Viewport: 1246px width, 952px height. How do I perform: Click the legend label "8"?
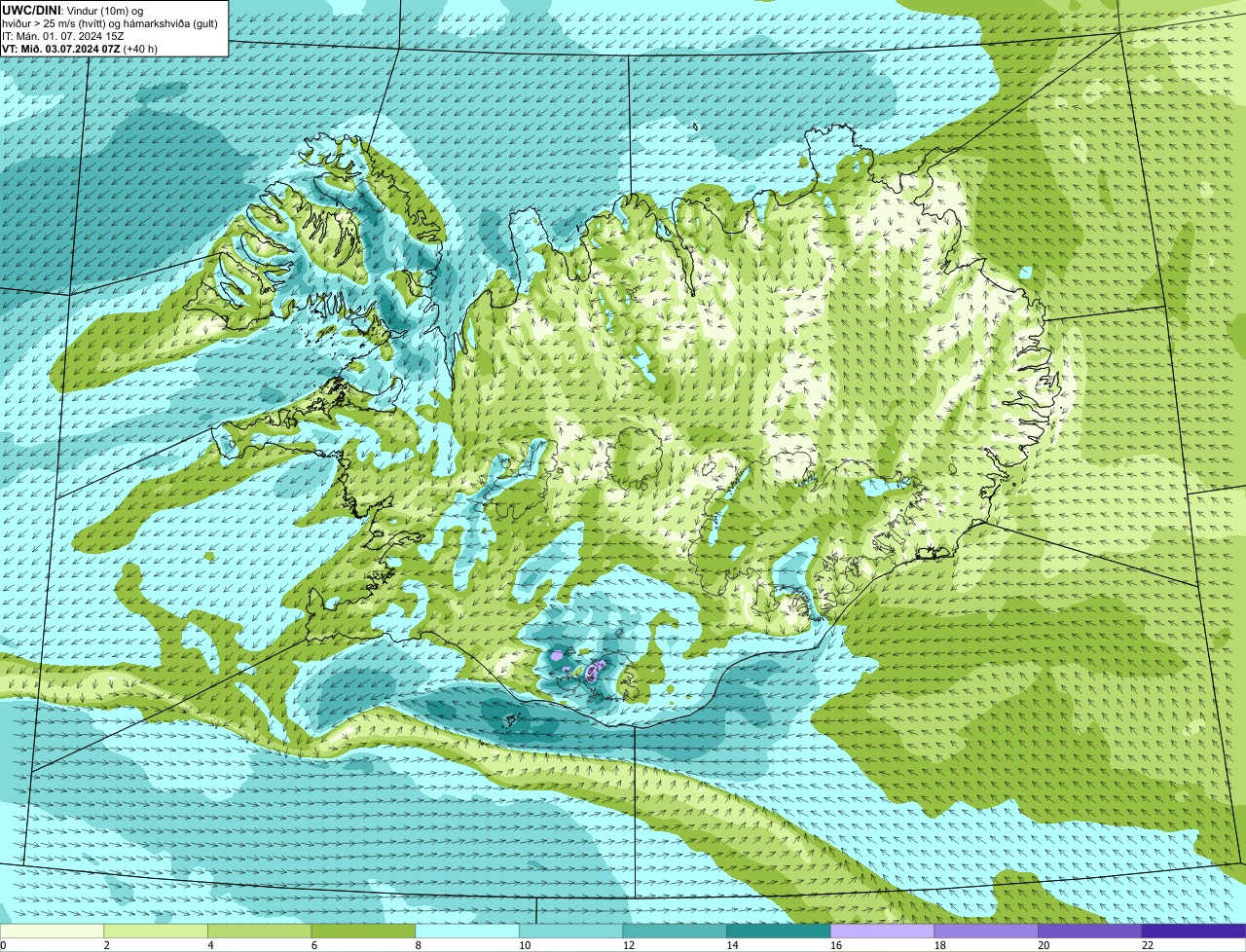coord(418,945)
